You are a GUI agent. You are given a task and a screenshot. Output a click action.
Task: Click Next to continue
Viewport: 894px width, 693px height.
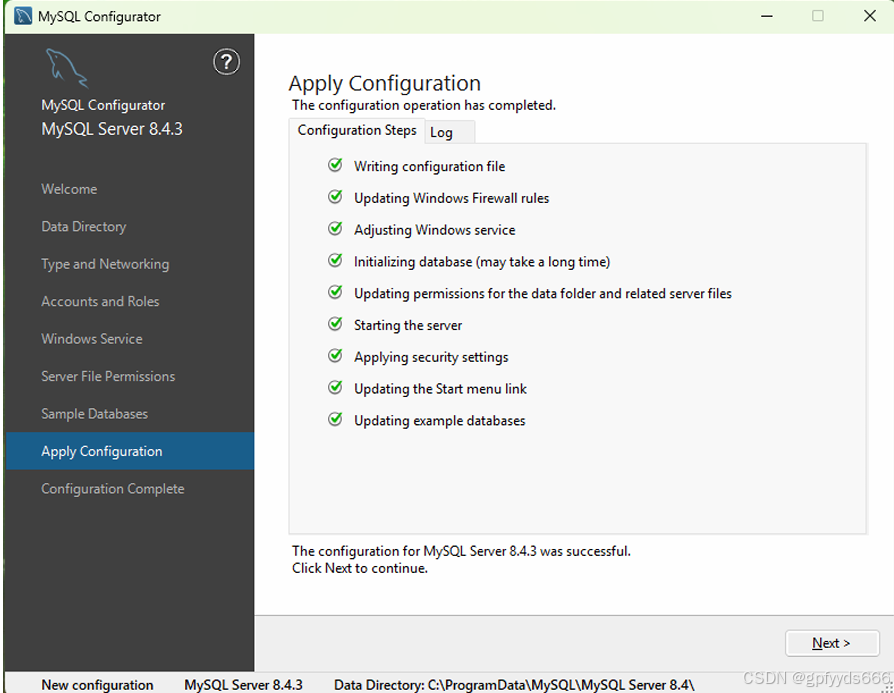[x=831, y=643]
